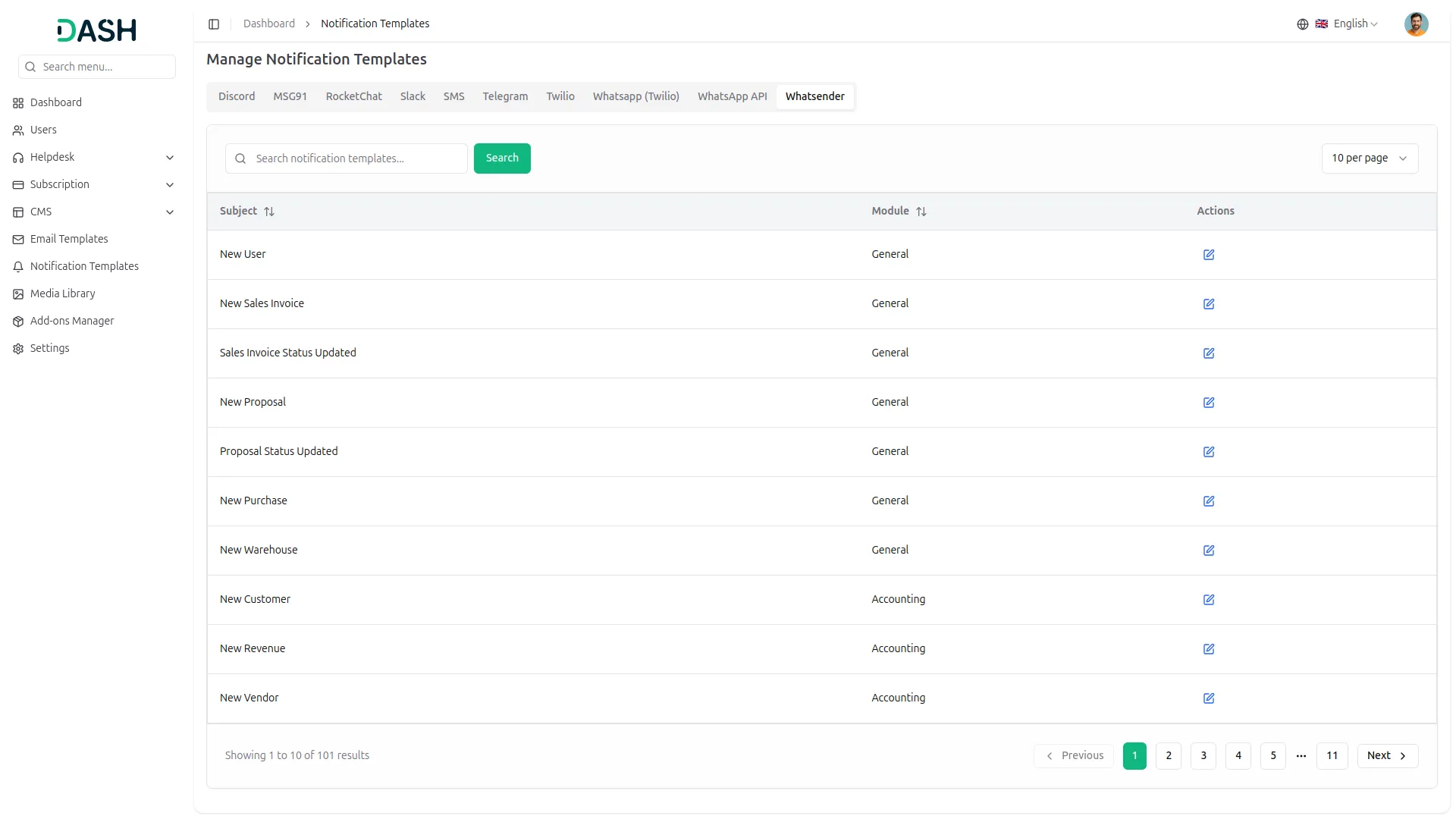Toggle sidebar panel icon in header

pos(214,24)
